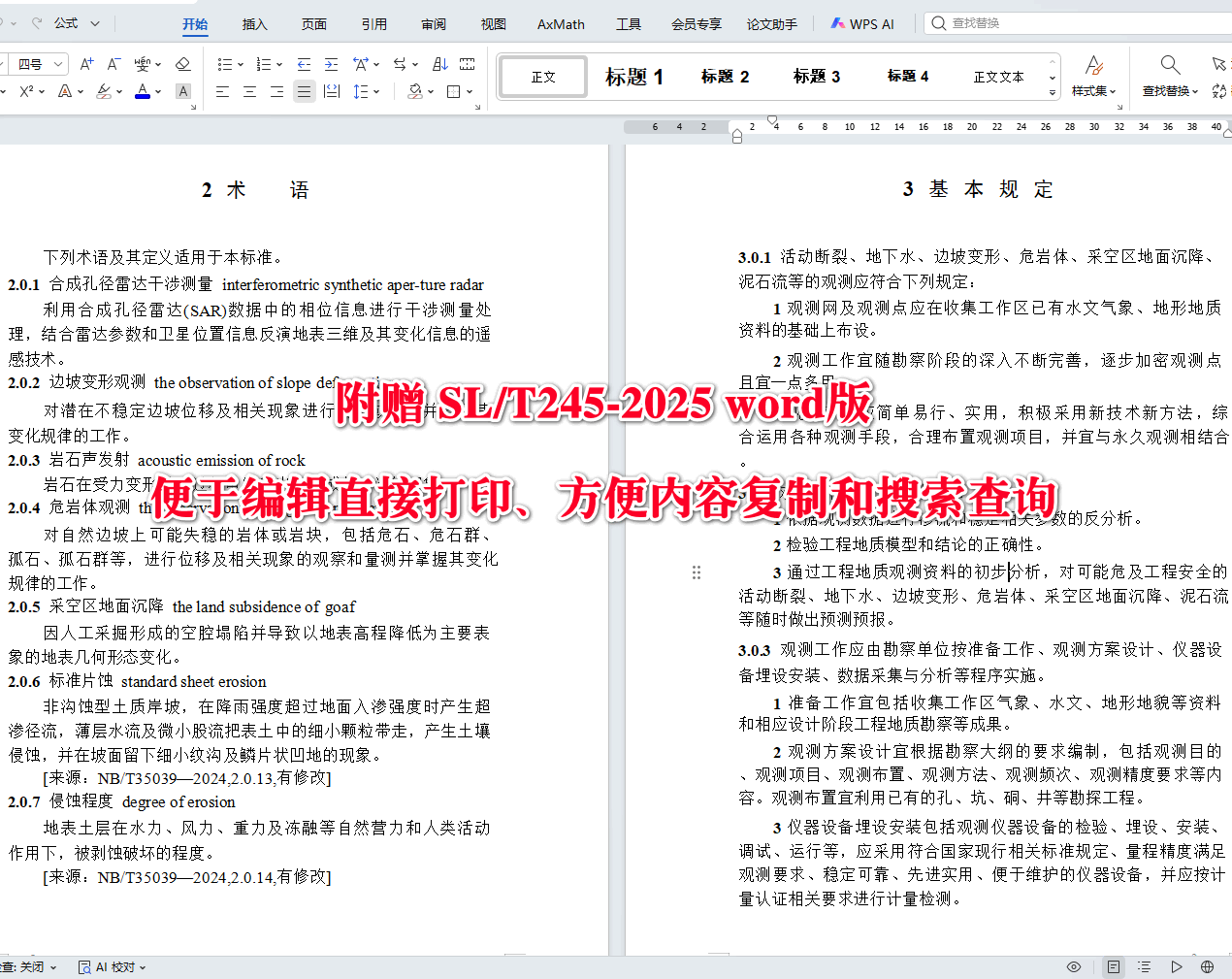Toggle center text alignment
1232x979 pixels.
point(249,91)
